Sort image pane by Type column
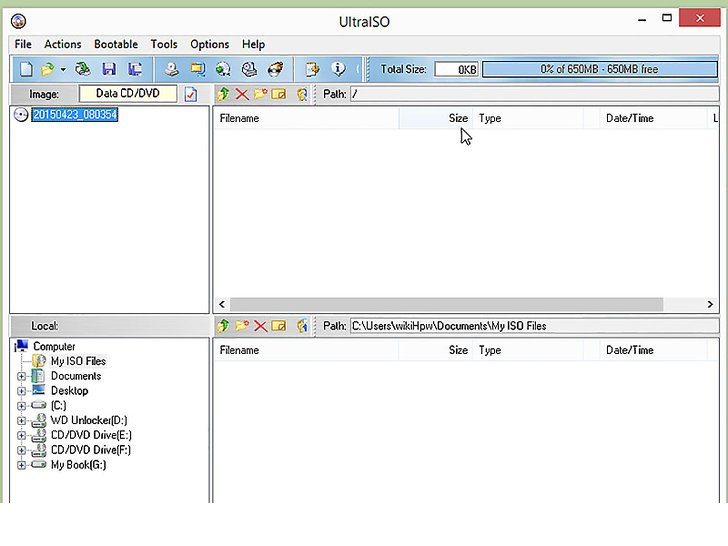728x546 pixels. click(528, 118)
